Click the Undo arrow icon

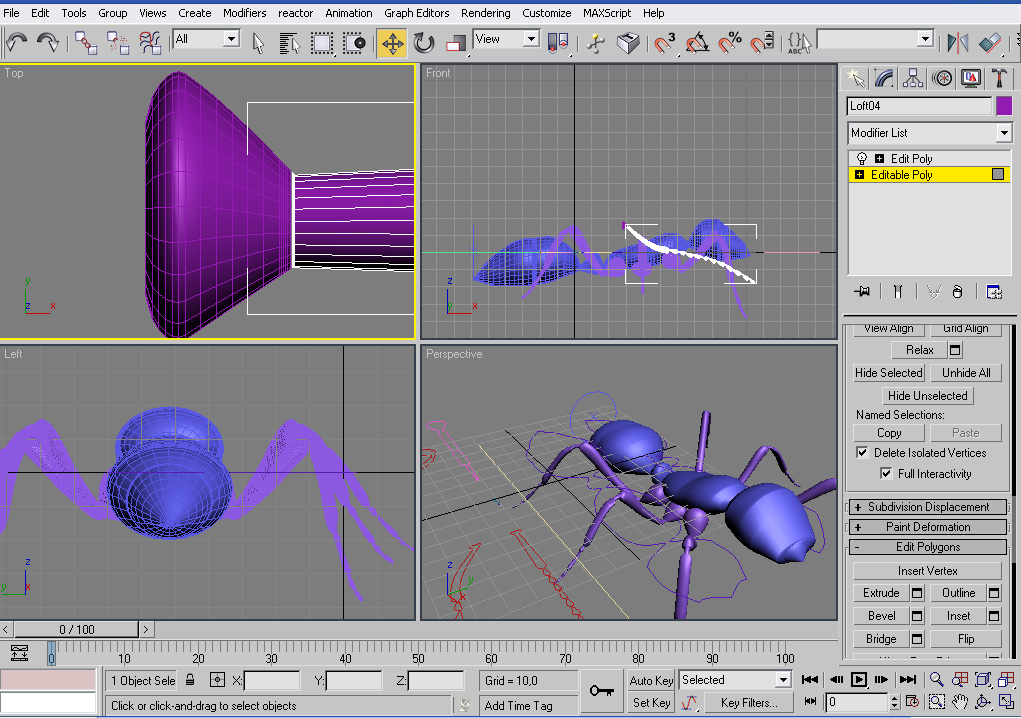point(16,43)
